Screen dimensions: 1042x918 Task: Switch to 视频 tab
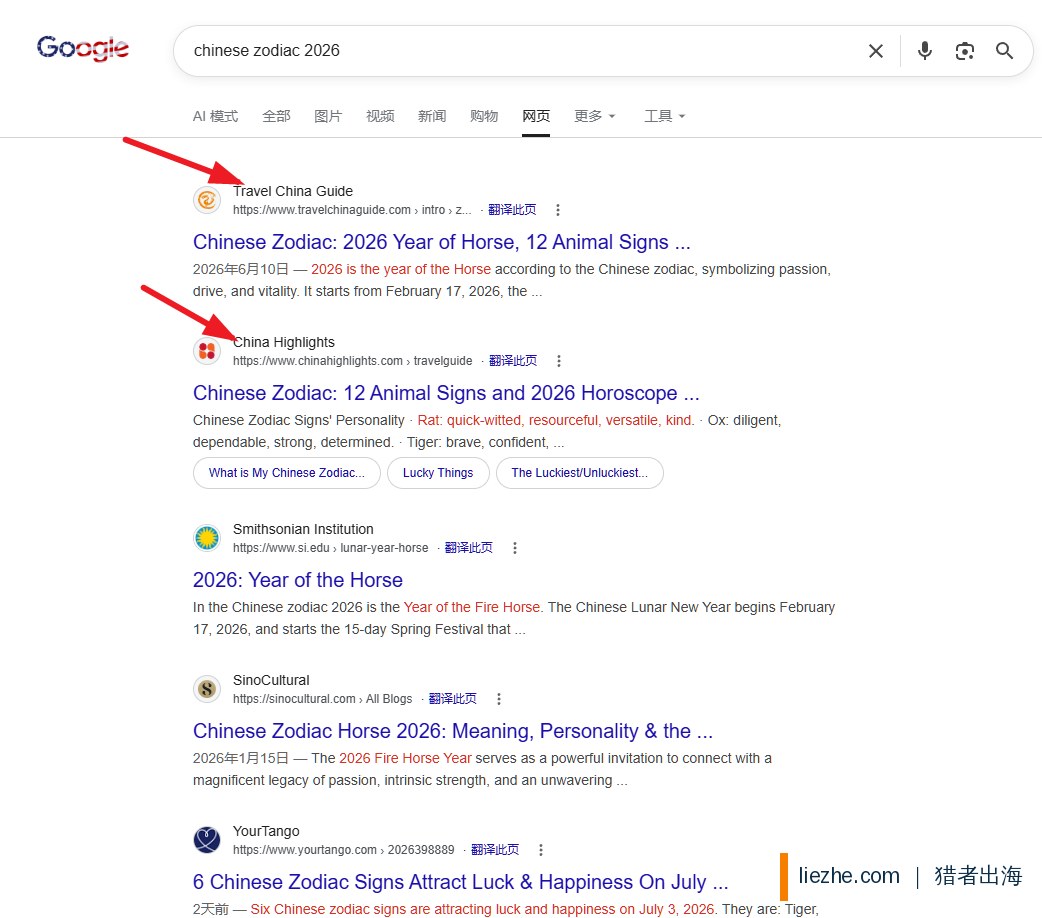380,116
